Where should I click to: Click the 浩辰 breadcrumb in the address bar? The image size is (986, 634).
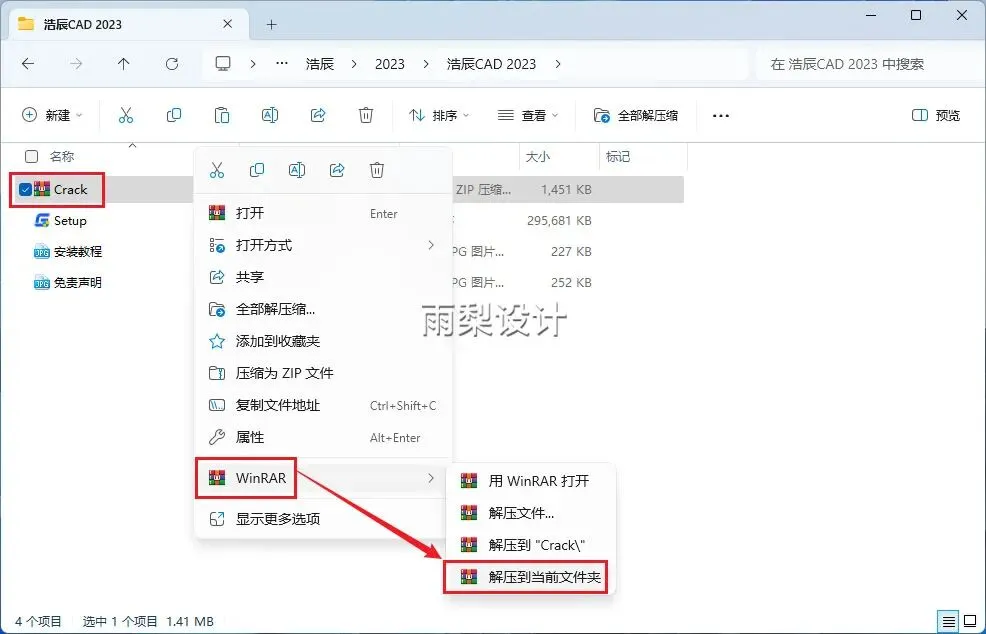coord(319,64)
